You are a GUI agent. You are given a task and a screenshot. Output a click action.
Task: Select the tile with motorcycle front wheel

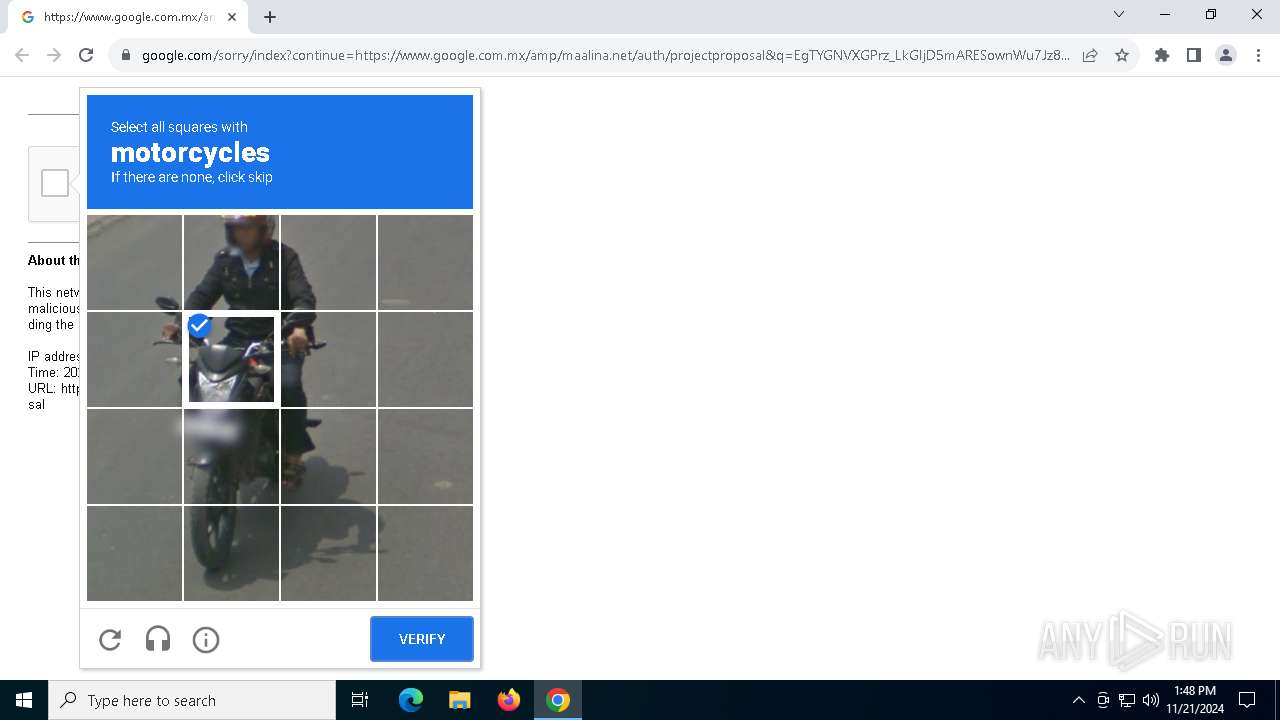231,553
